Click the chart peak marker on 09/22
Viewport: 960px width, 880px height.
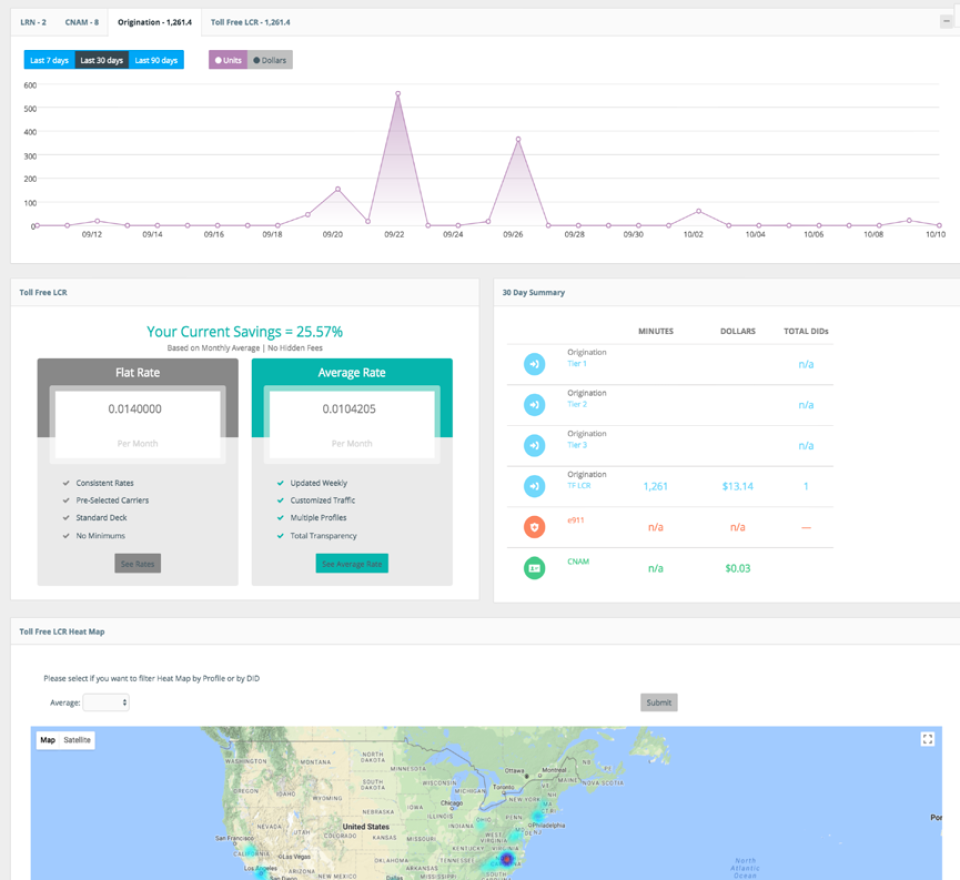398,91
